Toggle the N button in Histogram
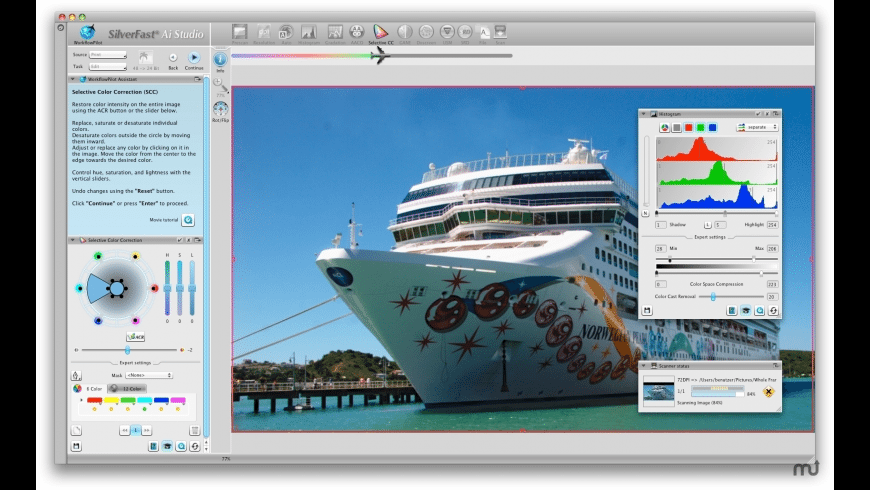The height and width of the screenshot is (490, 870). tap(645, 213)
